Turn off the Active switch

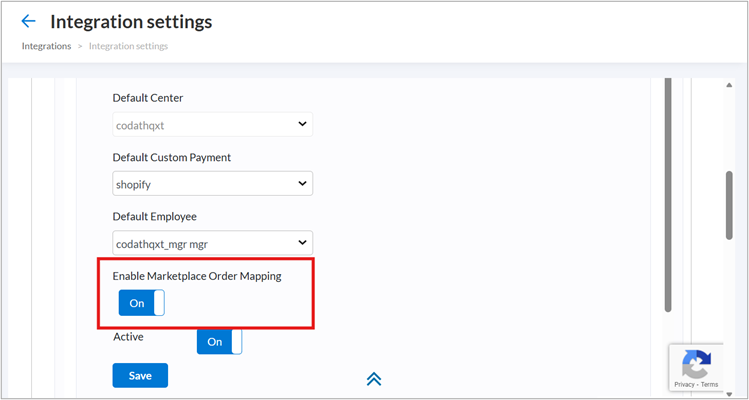point(219,341)
